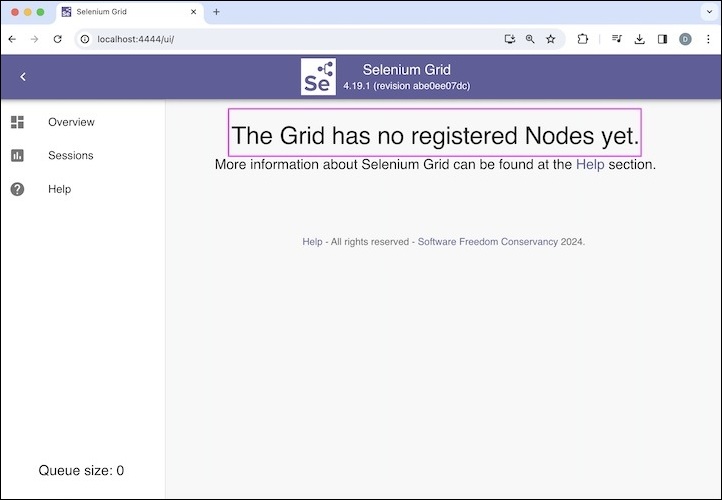The width and height of the screenshot is (722, 500).
Task: Open the Extensions puzzle icon
Action: 582,39
